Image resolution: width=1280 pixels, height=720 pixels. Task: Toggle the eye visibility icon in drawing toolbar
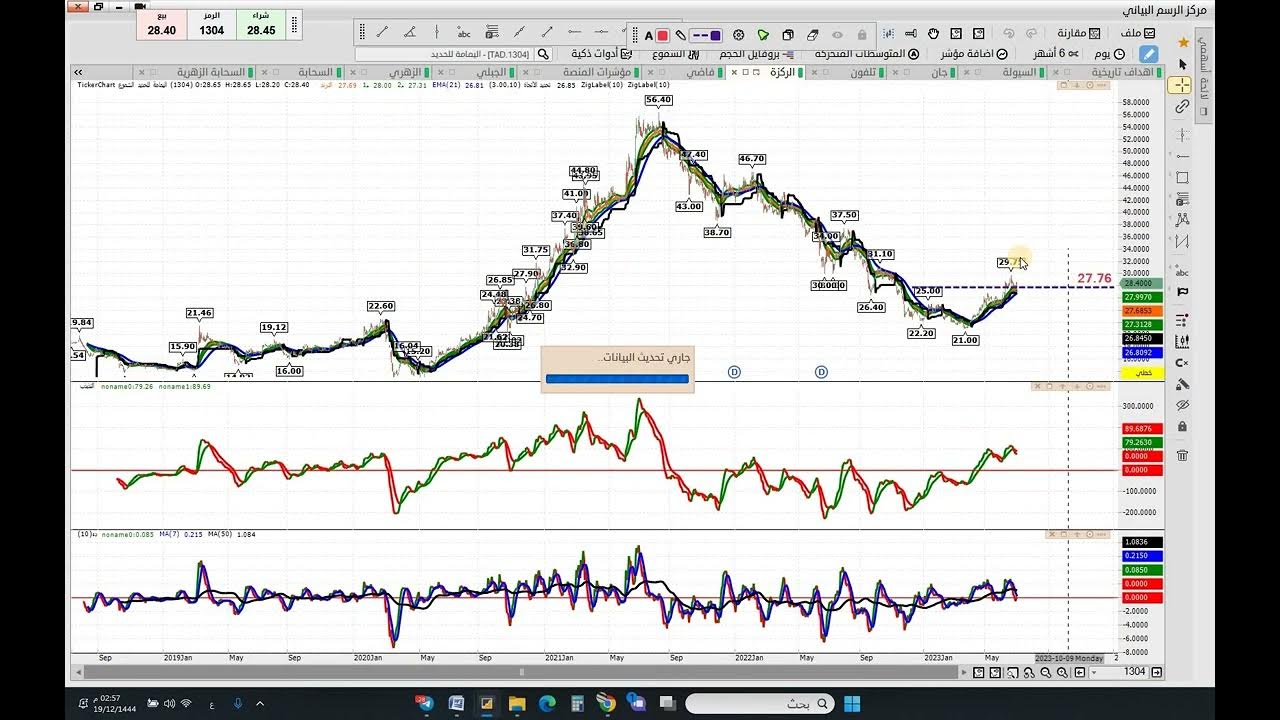[x=837, y=35]
